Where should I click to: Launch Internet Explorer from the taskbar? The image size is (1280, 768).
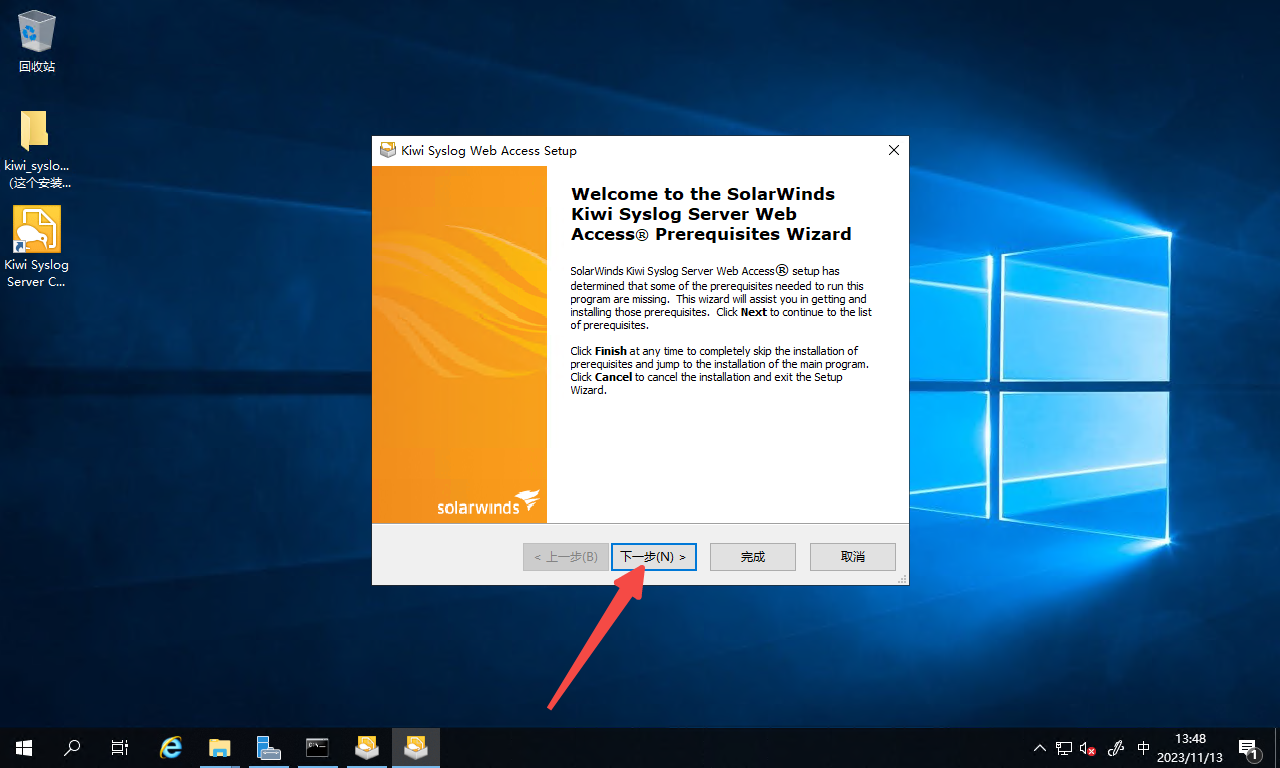click(x=172, y=747)
